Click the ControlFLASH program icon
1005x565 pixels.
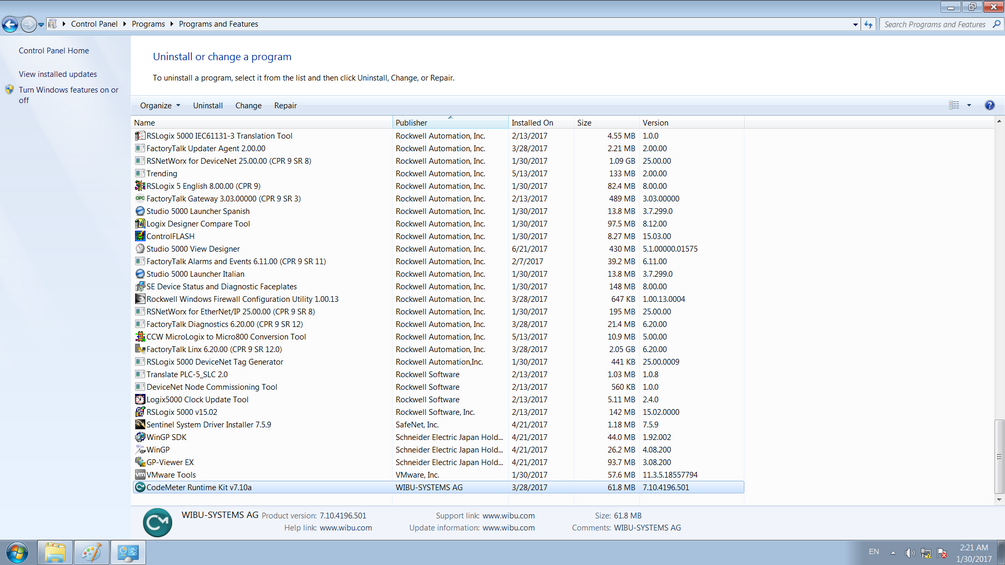[140, 236]
